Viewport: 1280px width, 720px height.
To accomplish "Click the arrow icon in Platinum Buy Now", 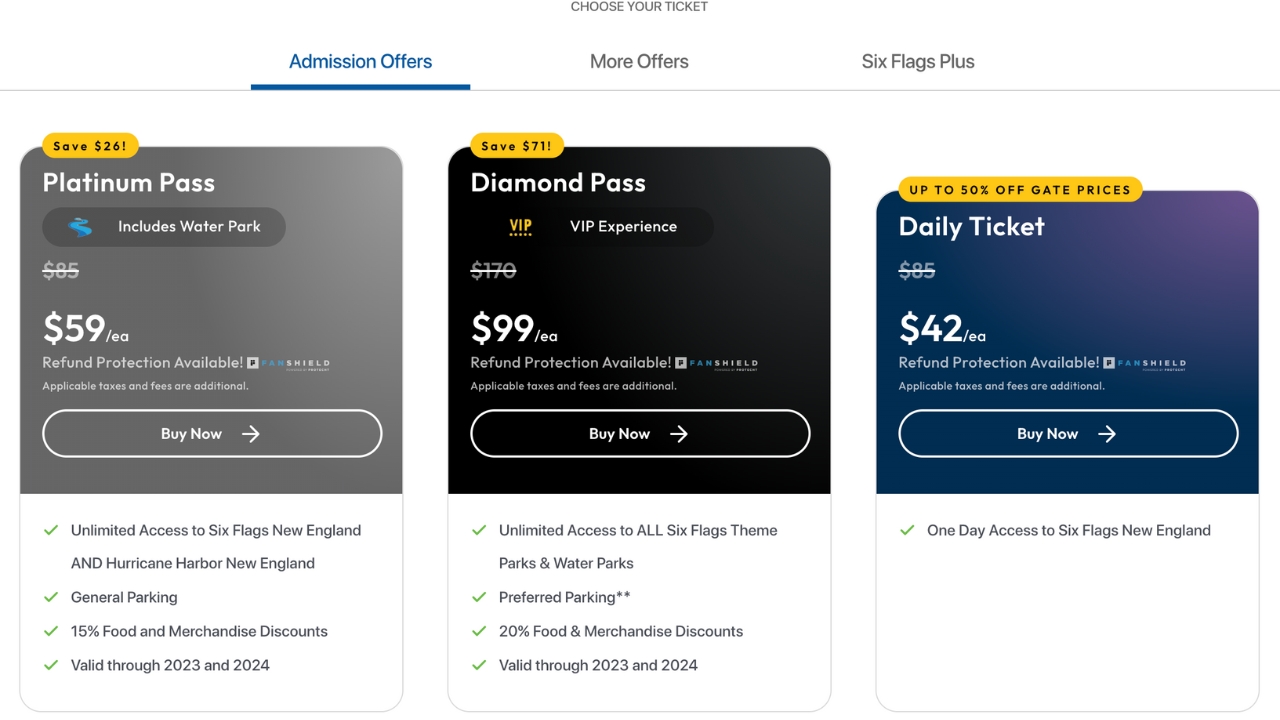I will tap(251, 434).
